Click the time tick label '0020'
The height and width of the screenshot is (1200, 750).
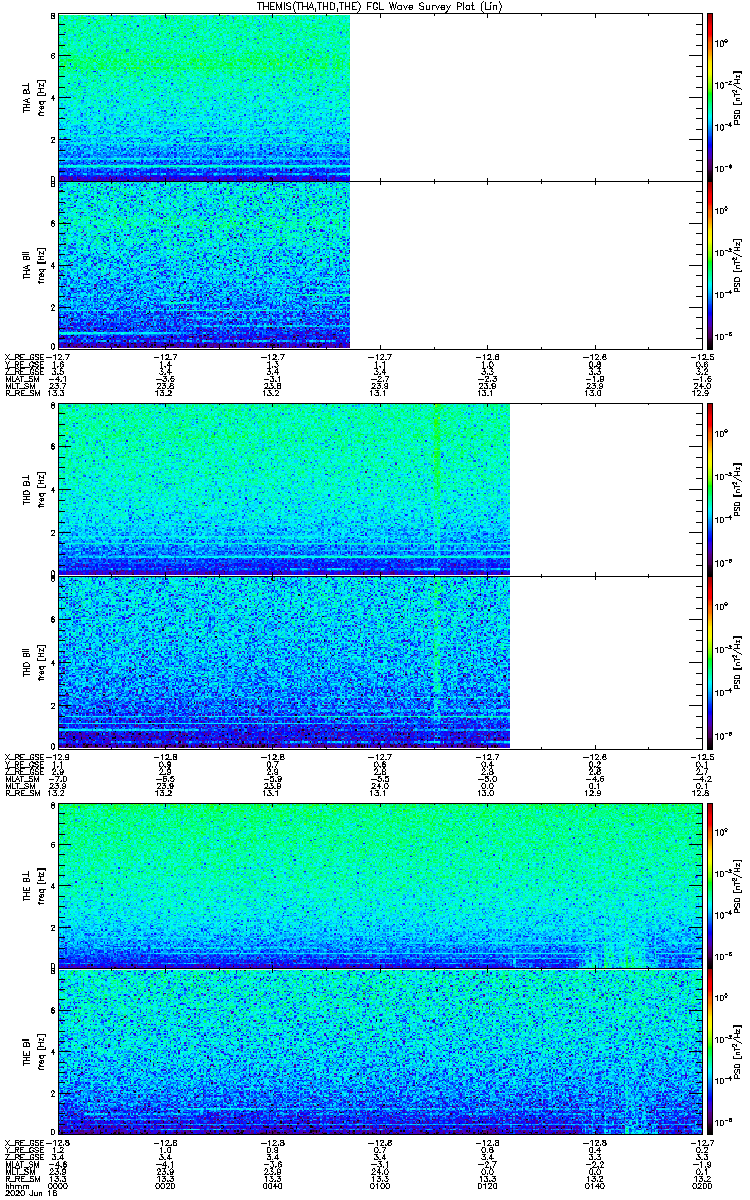164,1186
